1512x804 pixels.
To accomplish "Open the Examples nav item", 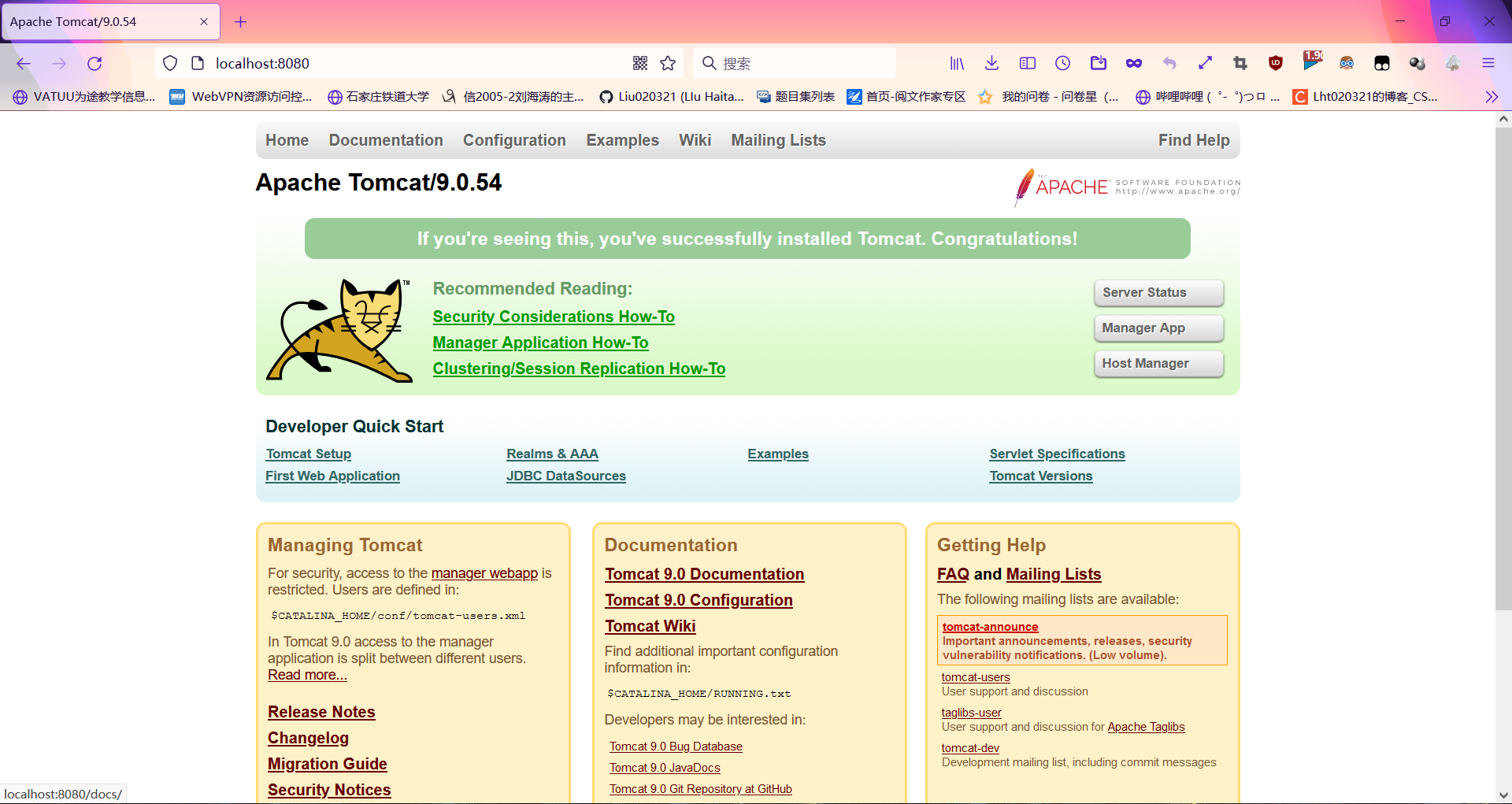I will pyautogui.click(x=622, y=140).
